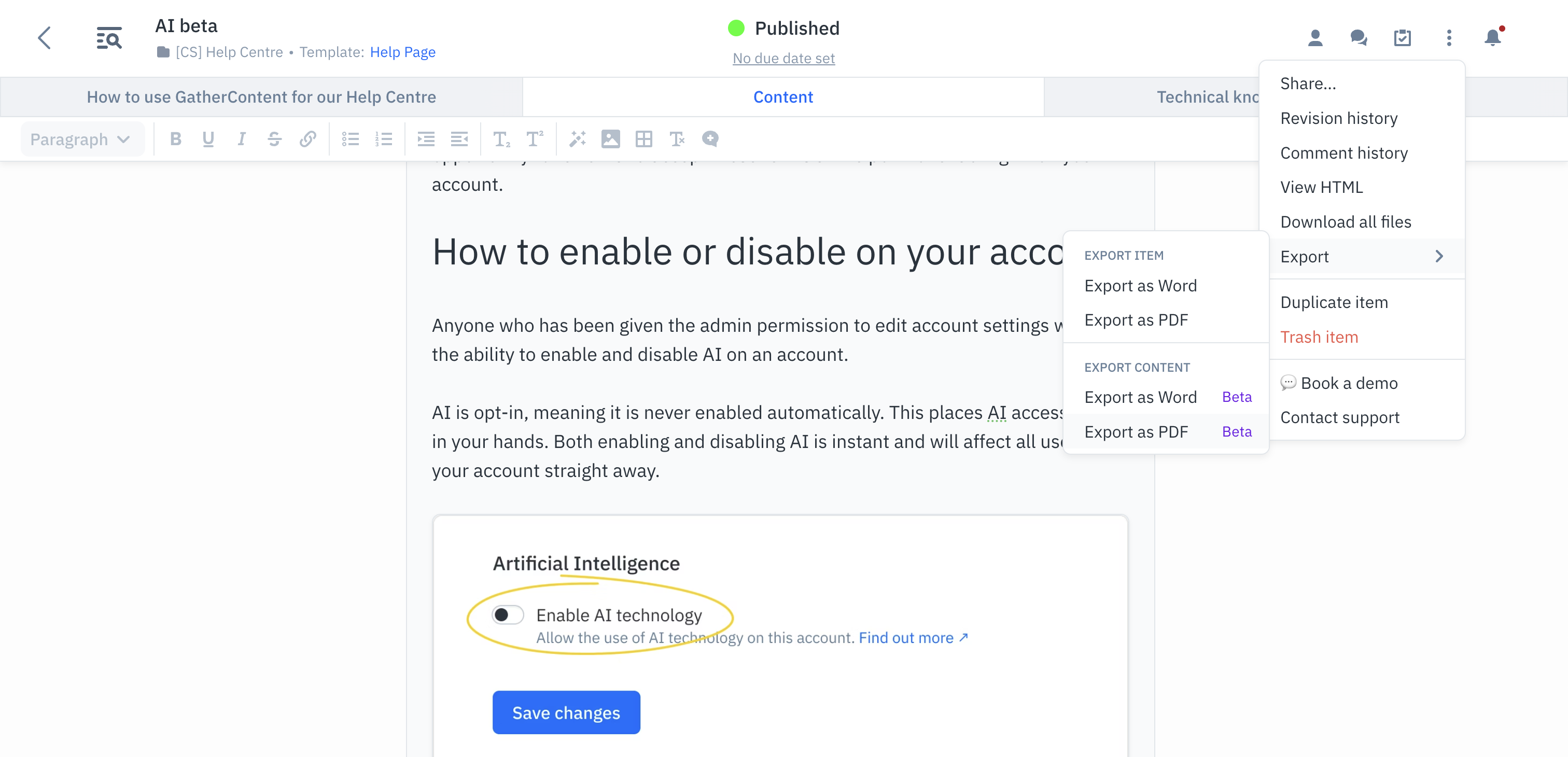Insert an image from the toolbar
This screenshot has height=757, width=1568.
610,139
